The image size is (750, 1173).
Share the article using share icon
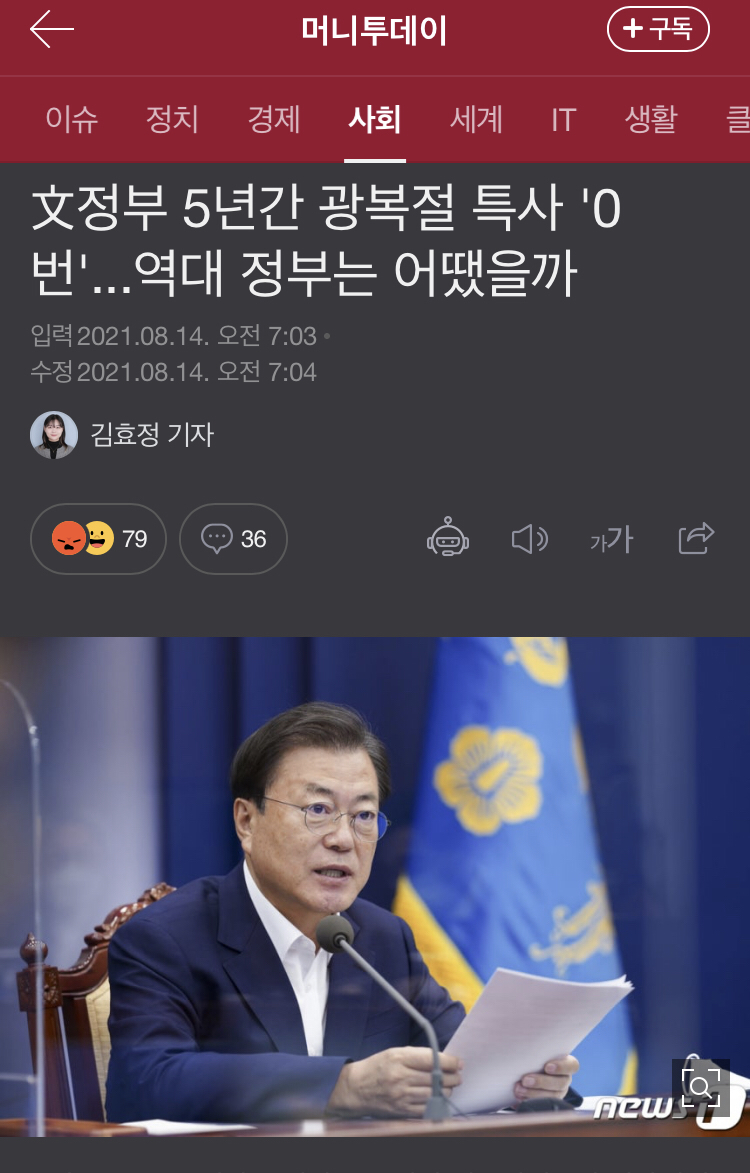[696, 538]
